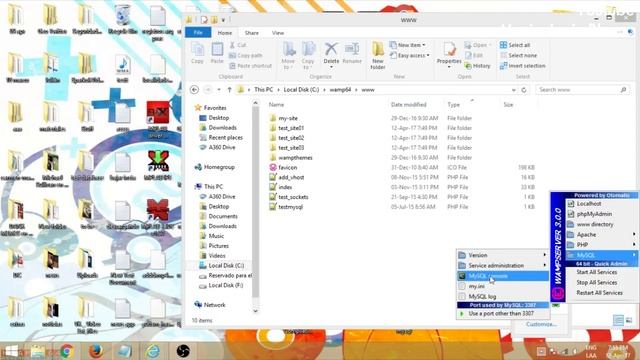Select Network in navigation pane
This screenshot has height=360, width=640.
pyautogui.click(x=214, y=305)
